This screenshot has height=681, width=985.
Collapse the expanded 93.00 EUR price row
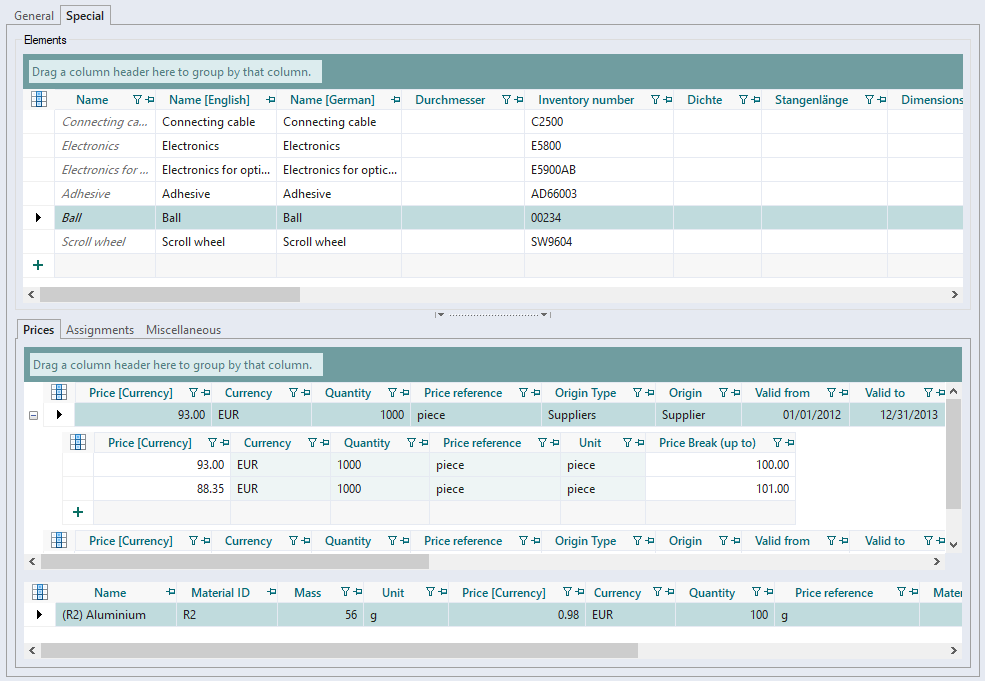tap(34, 415)
